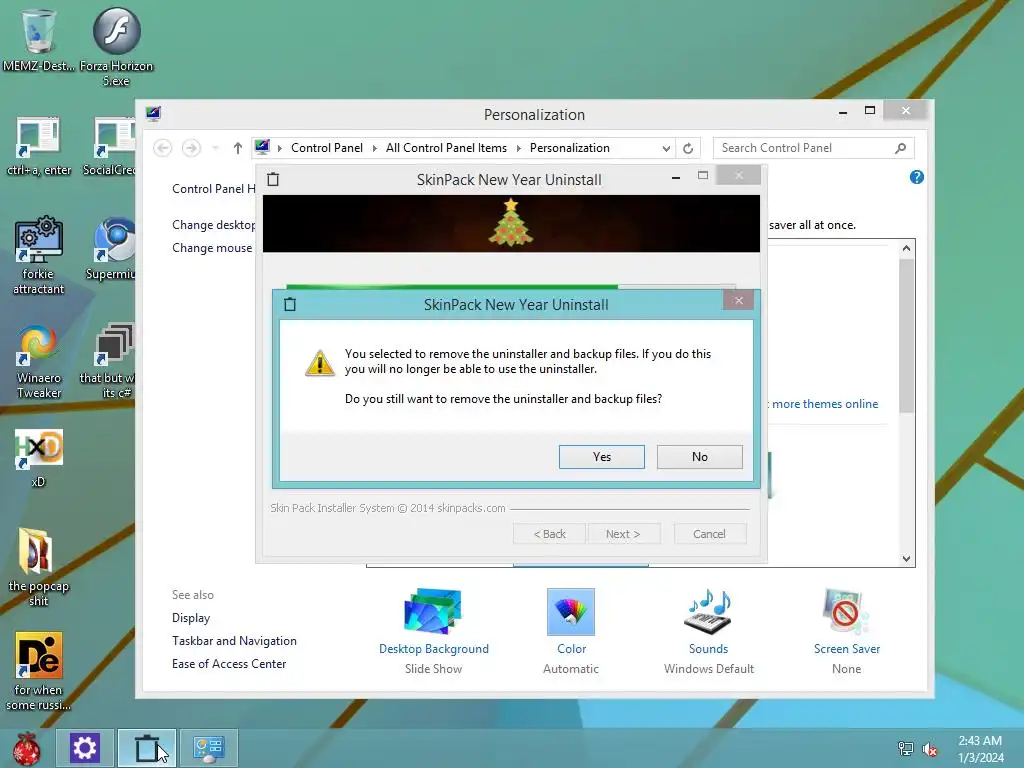Click 'All Control Panel Items' breadcrumb
Image resolution: width=1024 pixels, height=768 pixels.
(446, 148)
